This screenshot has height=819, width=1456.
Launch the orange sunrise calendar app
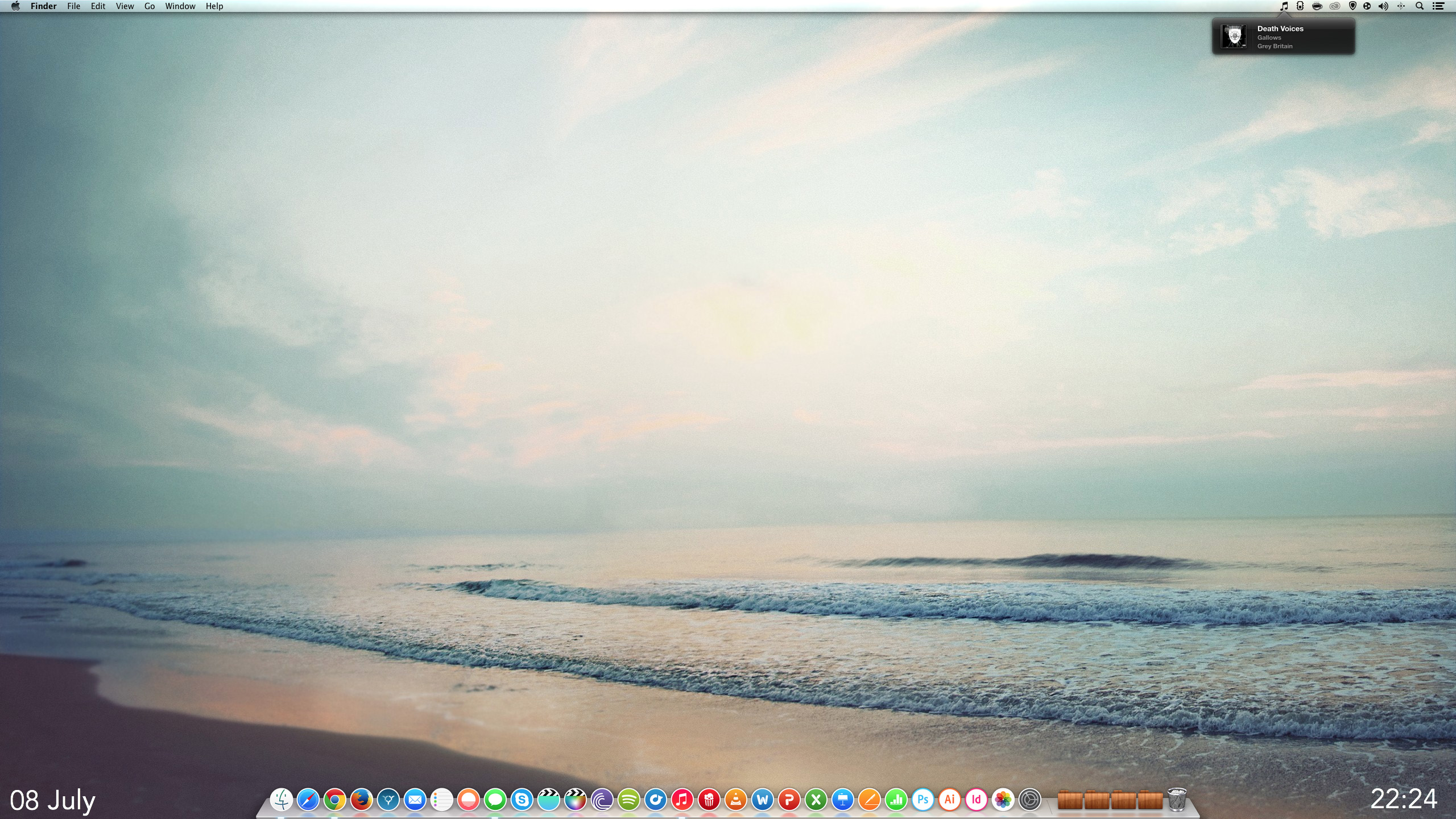[469, 800]
